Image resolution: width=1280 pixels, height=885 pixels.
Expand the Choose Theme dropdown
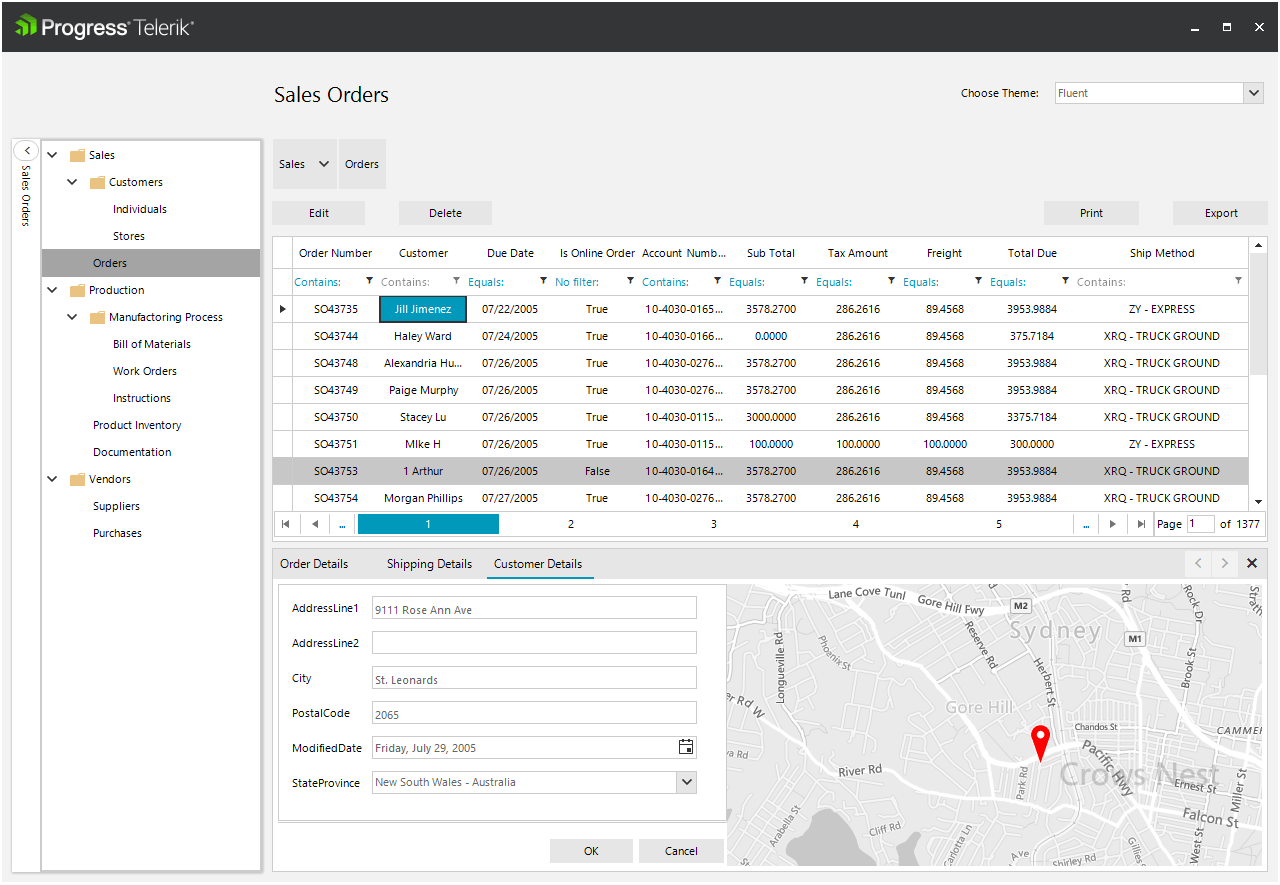(1254, 92)
